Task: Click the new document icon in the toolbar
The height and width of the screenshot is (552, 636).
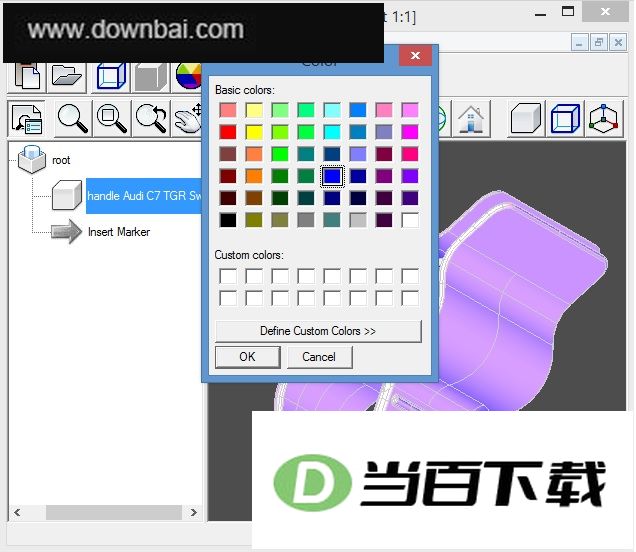Action: pos(27,76)
